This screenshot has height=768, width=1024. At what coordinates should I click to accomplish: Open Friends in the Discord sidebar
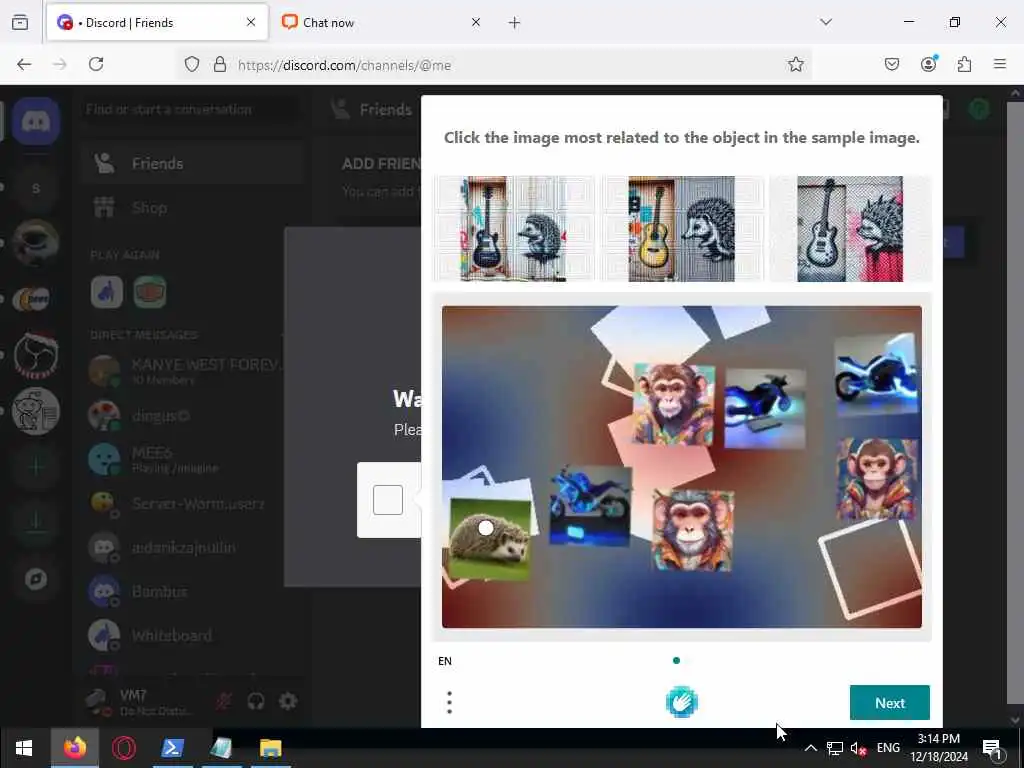click(x=191, y=163)
